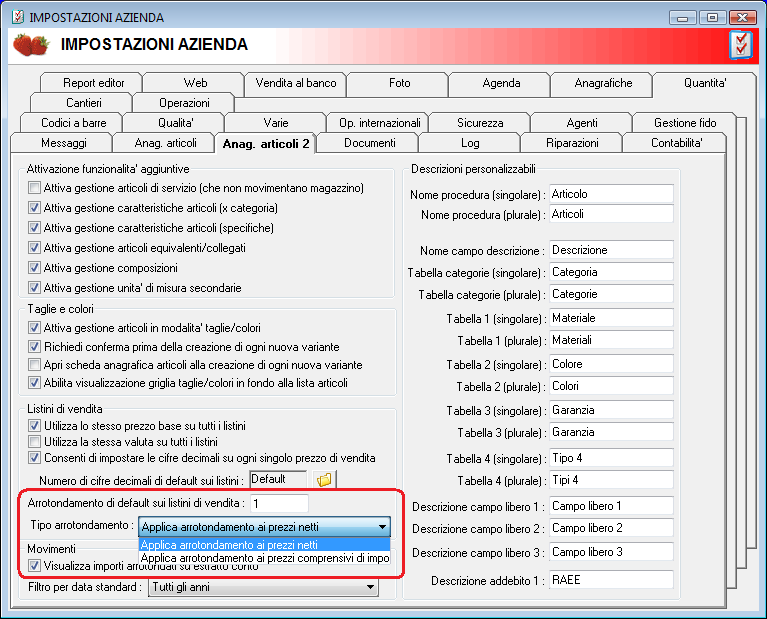Screen dimensions: 767x619
Task: Toggle caratteristiche articoli (specifiche) checkbox
Action: (x=34, y=228)
